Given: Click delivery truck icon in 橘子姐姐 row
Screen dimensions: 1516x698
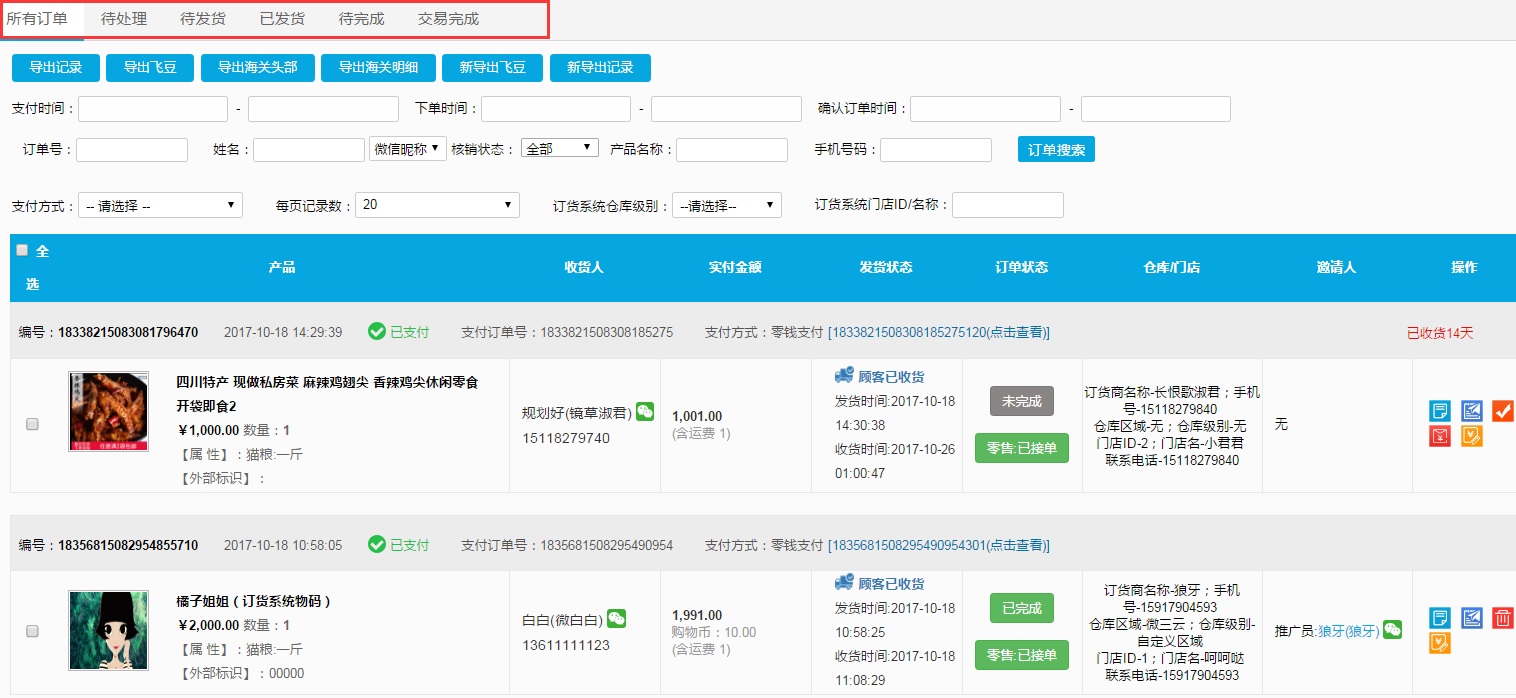Looking at the screenshot, I should pos(844,583).
